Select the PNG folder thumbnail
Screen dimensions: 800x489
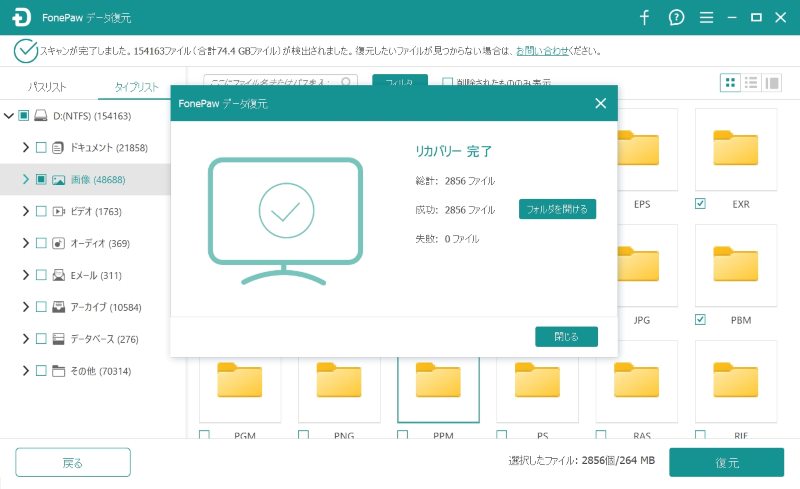339,389
